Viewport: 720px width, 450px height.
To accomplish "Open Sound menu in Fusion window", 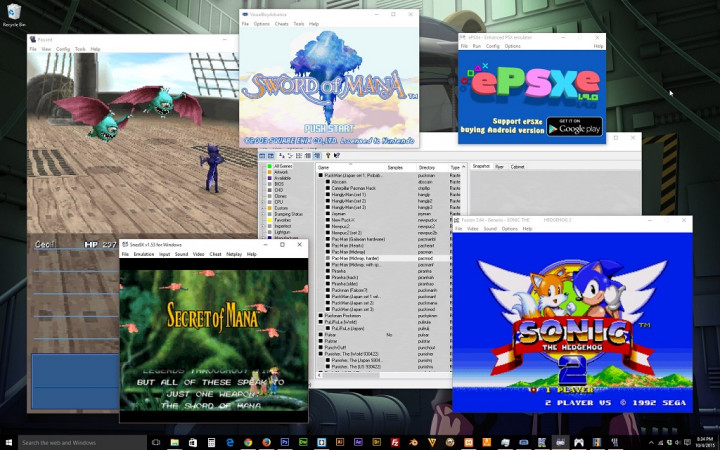I will tap(490, 228).
